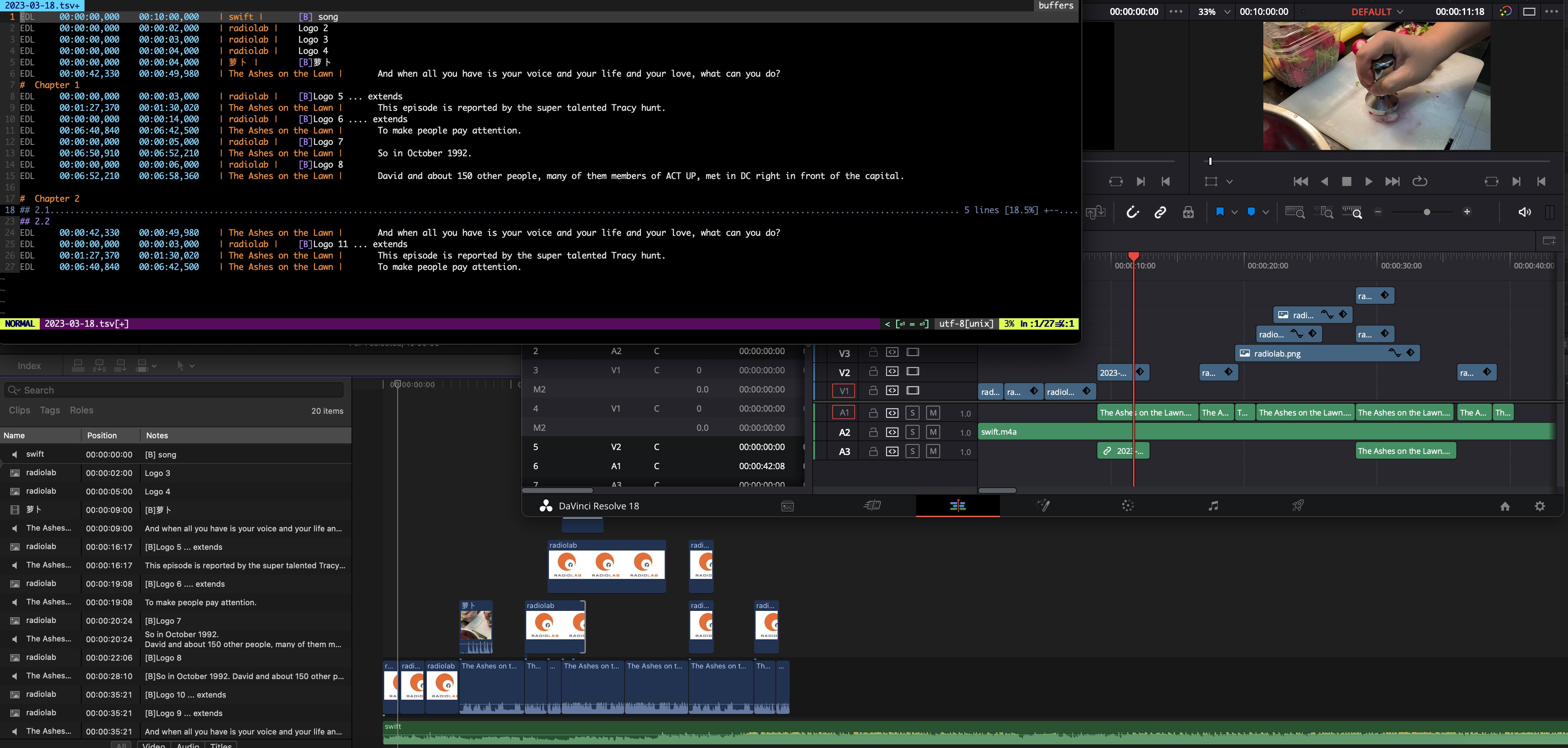Click the blue flag clip icon
The image size is (1568, 748).
click(x=1220, y=212)
